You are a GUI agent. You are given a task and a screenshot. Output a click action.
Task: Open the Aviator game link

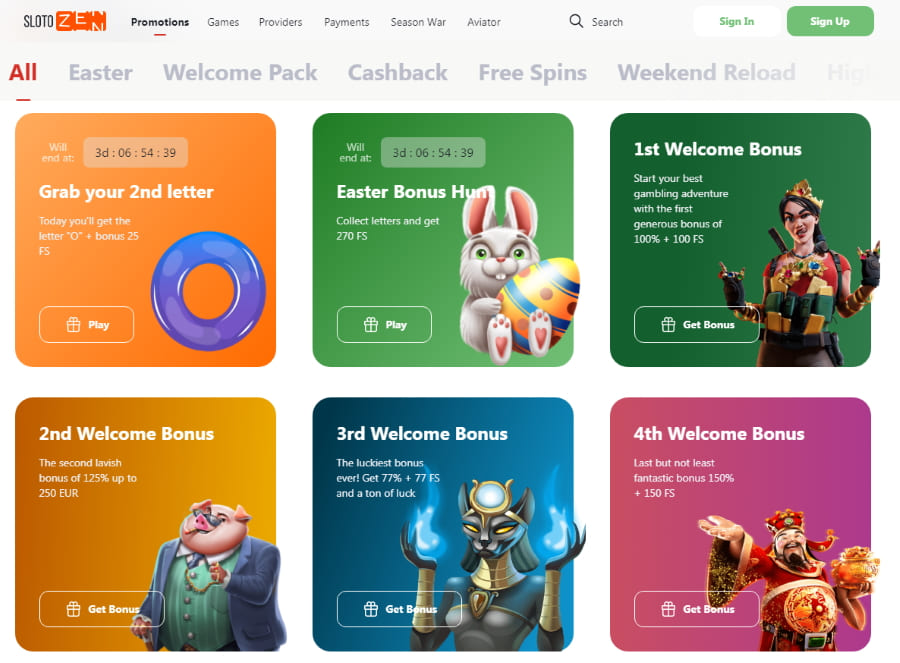[x=483, y=22]
